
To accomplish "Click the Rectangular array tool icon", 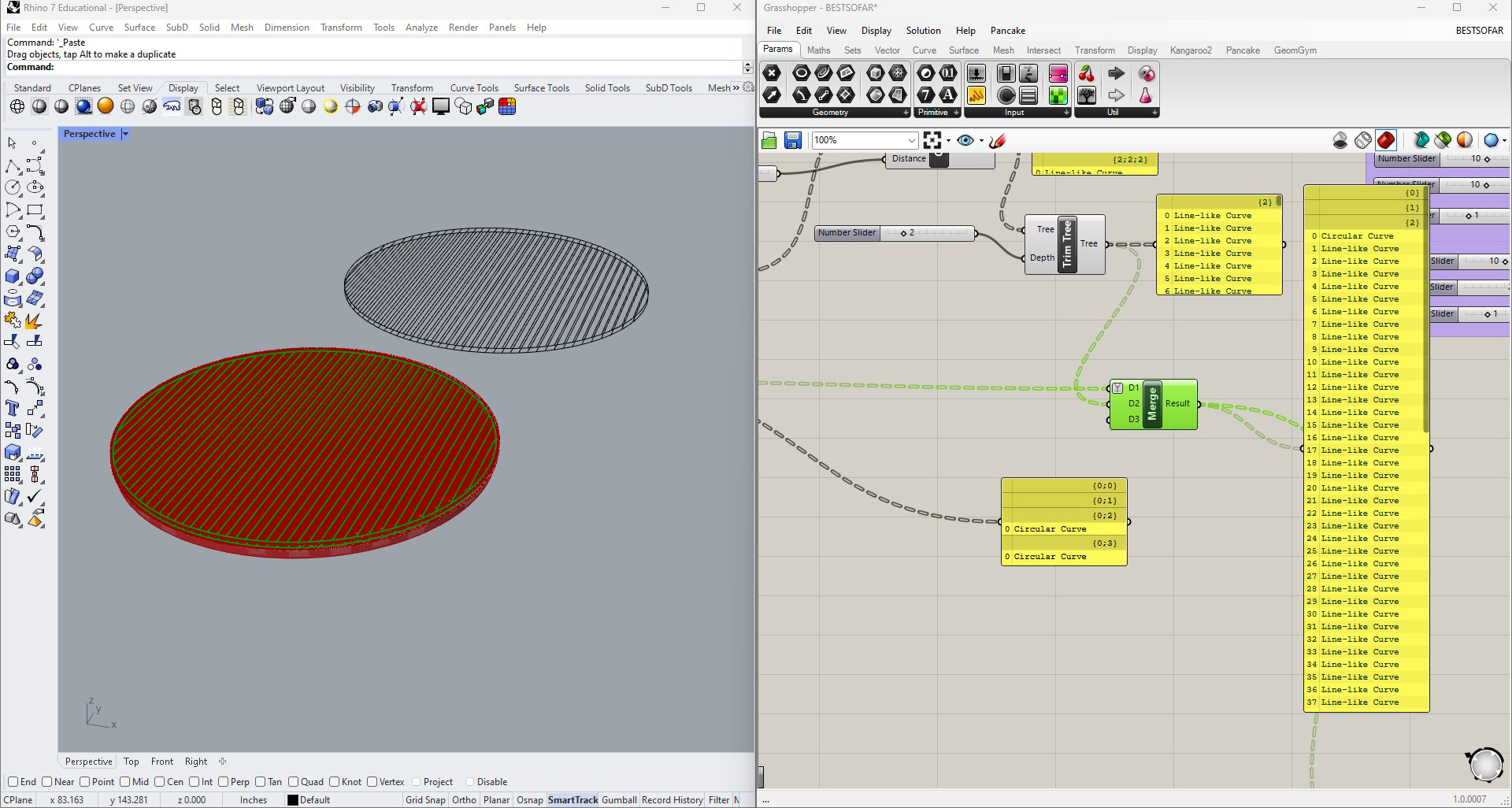I will (13, 474).
